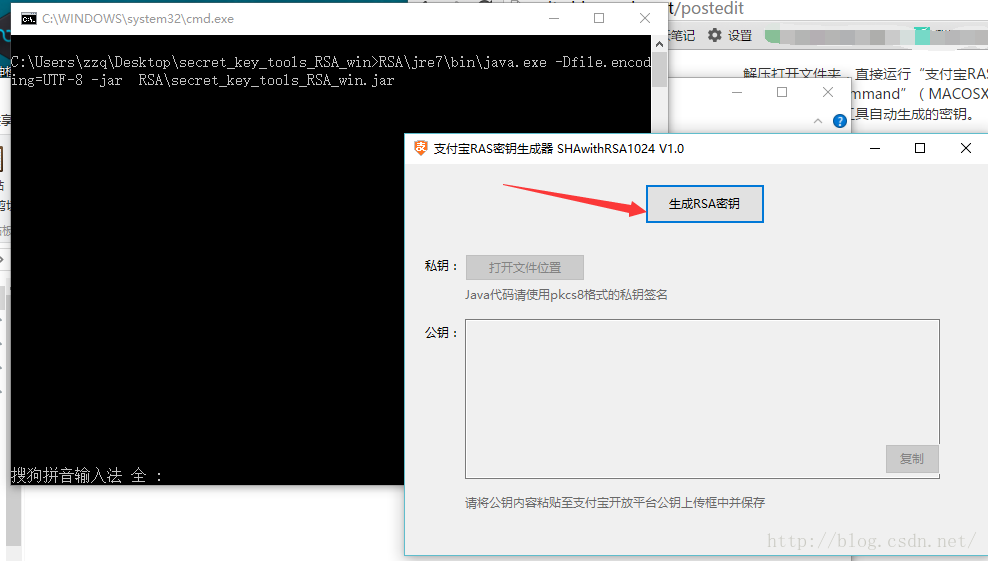This screenshot has width=988, height=561.
Task: Click the cmd.exe vertical scrollbar thumb
Action: [x=659, y=70]
